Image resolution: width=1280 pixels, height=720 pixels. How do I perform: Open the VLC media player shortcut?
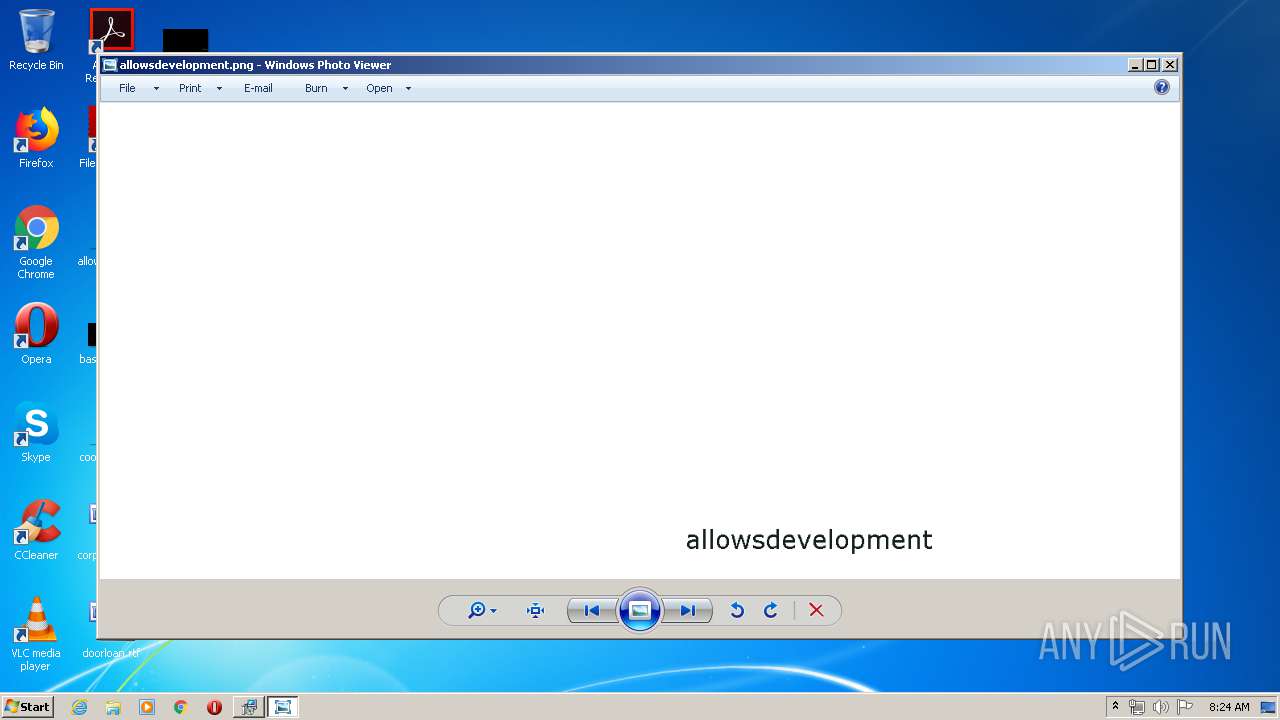point(36,634)
